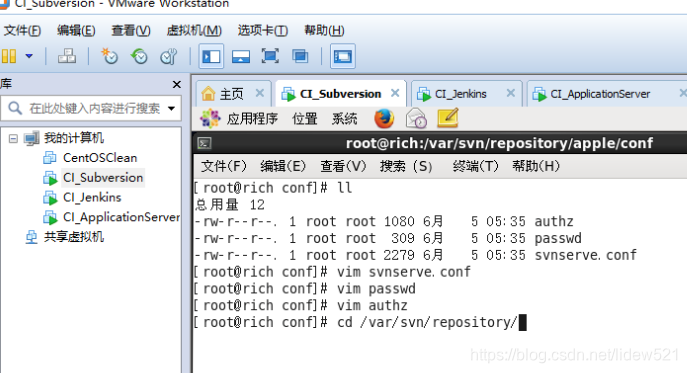
Task: Enter full screen mode icon
Action: pyautogui.click(x=270, y=56)
